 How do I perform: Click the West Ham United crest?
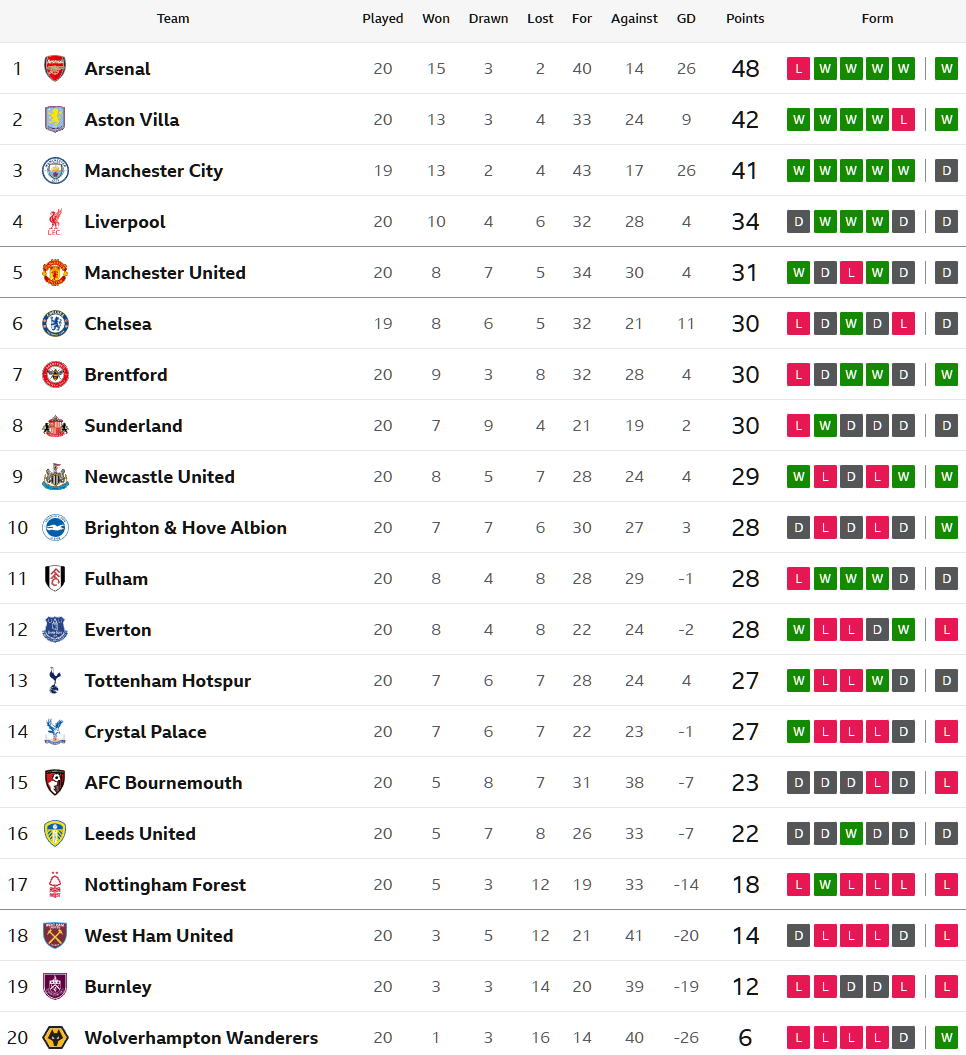pos(55,935)
